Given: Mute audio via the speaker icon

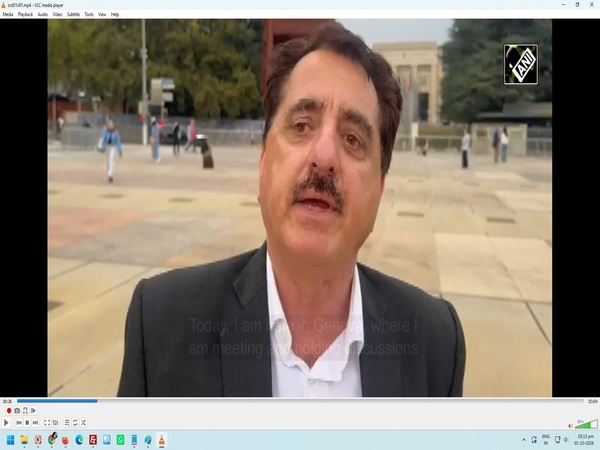Looking at the screenshot, I should (570, 426).
